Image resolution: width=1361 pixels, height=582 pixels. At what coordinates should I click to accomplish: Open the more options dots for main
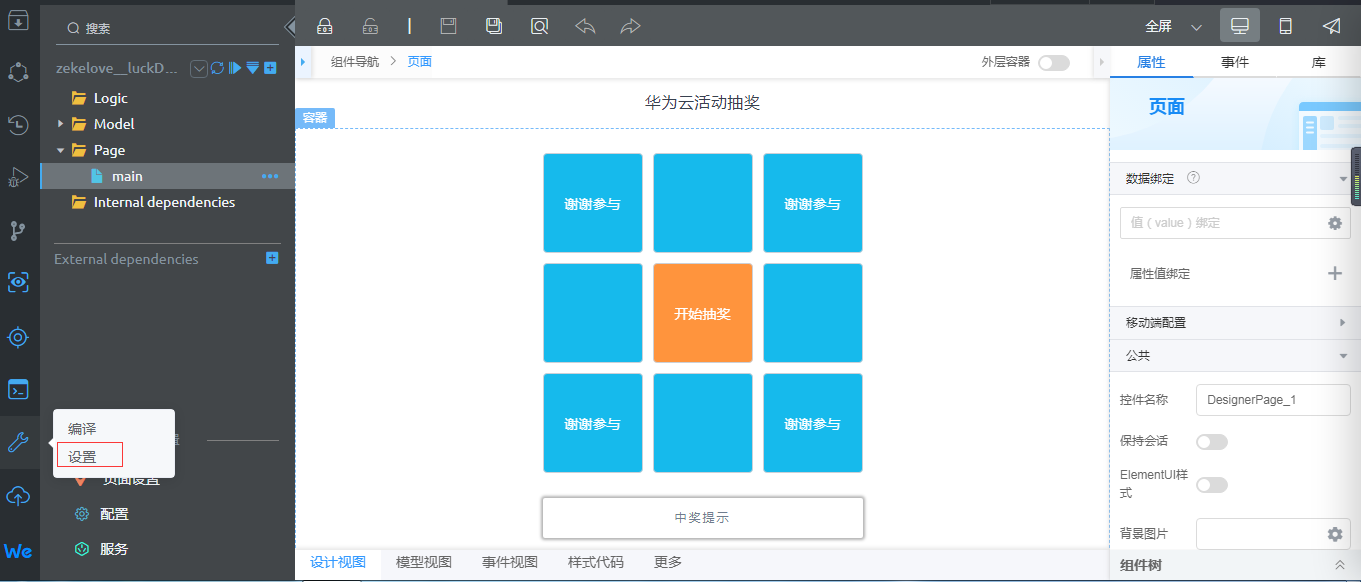click(270, 176)
